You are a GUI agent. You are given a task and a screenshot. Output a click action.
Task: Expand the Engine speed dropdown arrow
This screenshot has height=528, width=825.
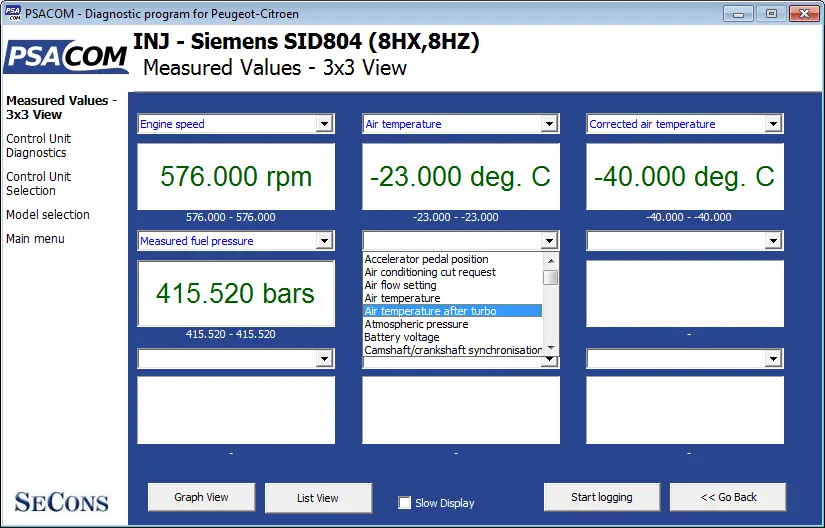click(324, 124)
